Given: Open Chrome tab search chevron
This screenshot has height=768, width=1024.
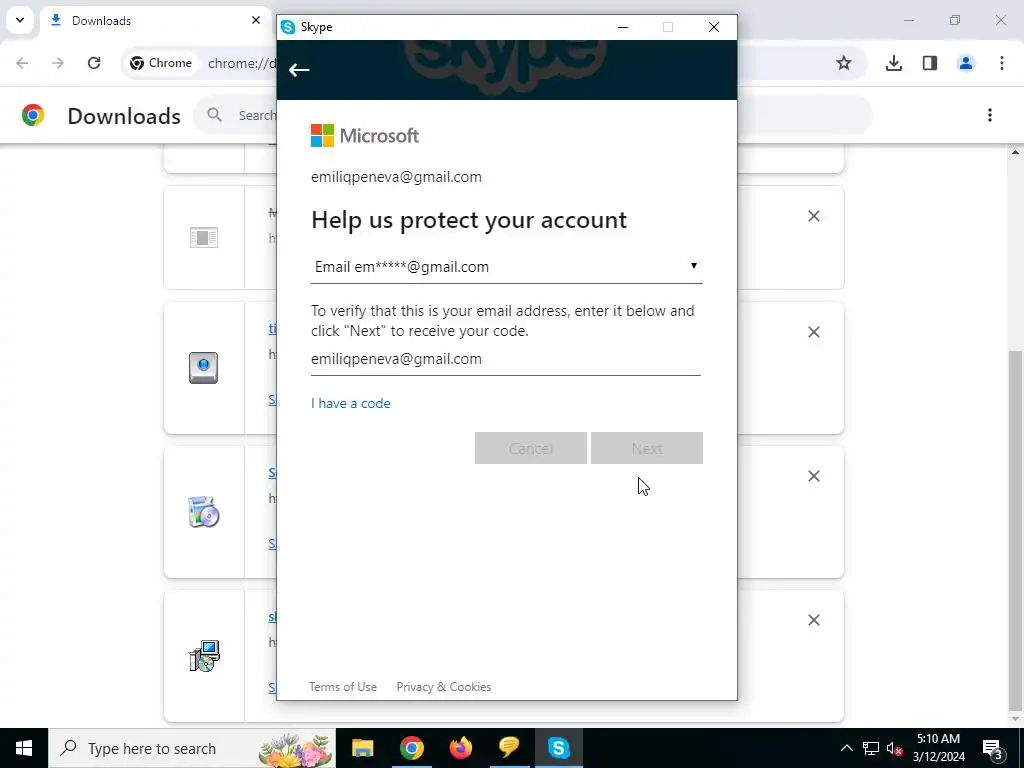Looking at the screenshot, I should click(x=20, y=20).
